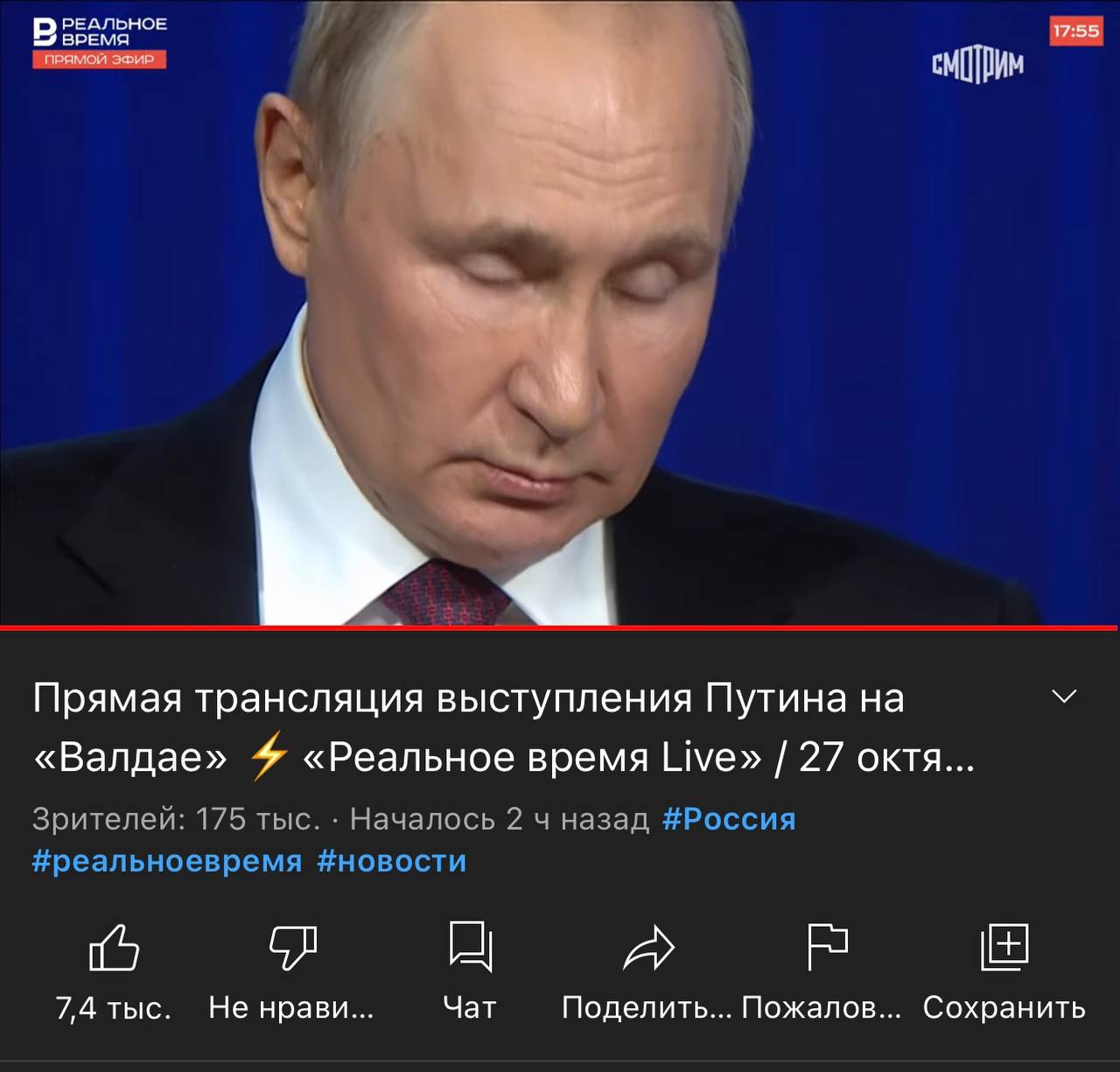Tap the thumbs-down dislike icon
Image resolution: width=1120 pixels, height=1072 pixels.
(x=292, y=948)
